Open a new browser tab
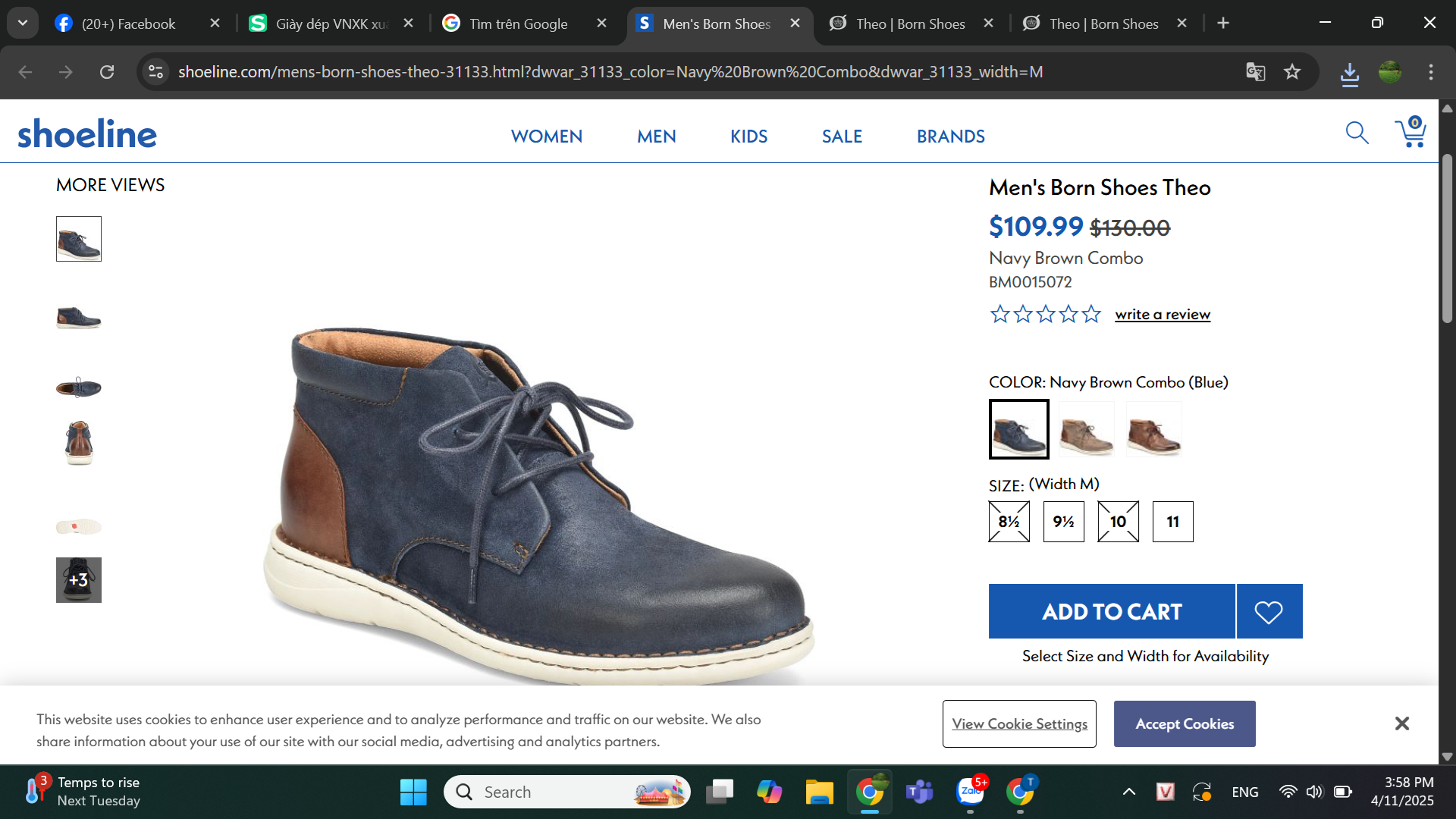 point(1223,24)
